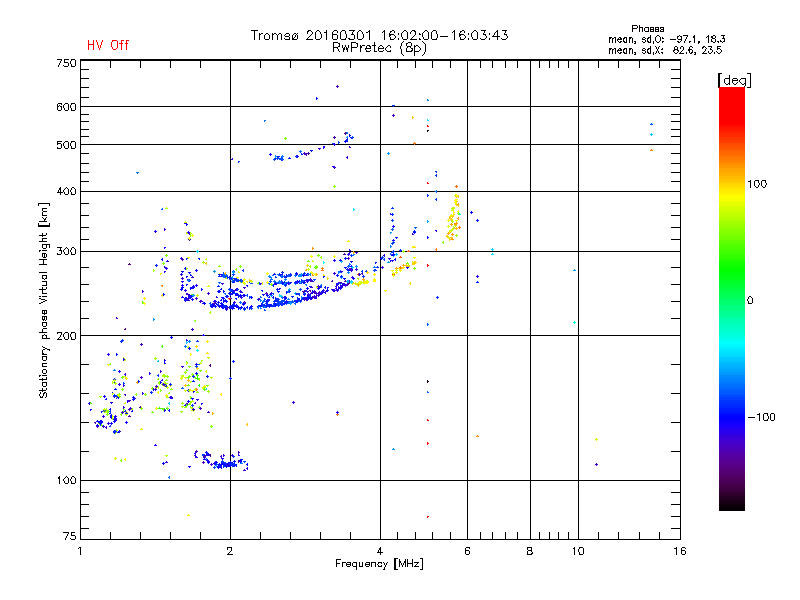Click the y-axis '300' tick label
Image resolution: width=800 pixels, height=600 pixels.
[66, 251]
